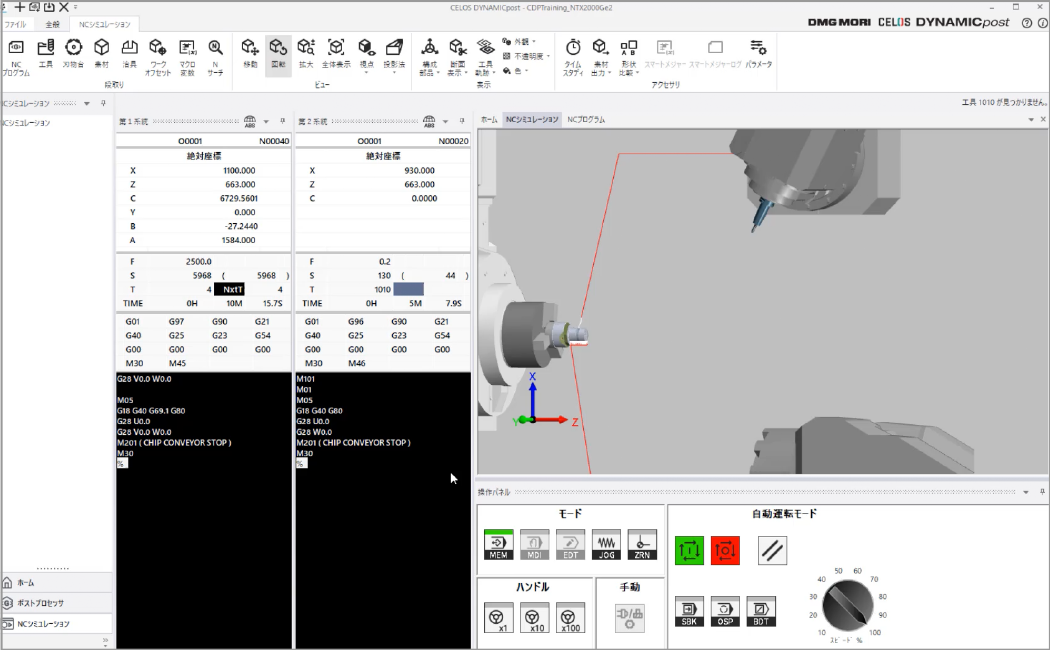Click the 3D machine simulation viewport

(763, 302)
